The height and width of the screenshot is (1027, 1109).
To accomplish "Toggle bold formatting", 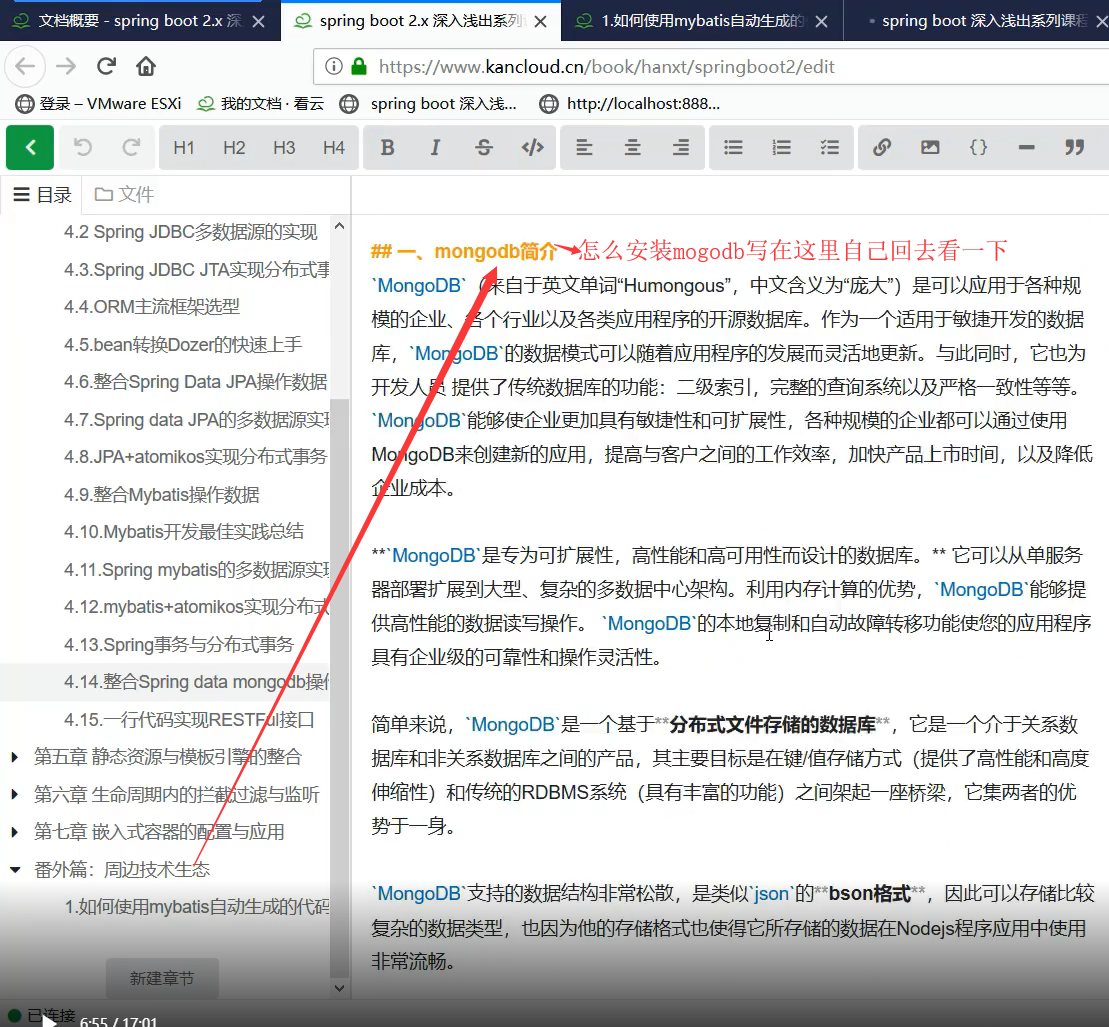I will (x=388, y=147).
